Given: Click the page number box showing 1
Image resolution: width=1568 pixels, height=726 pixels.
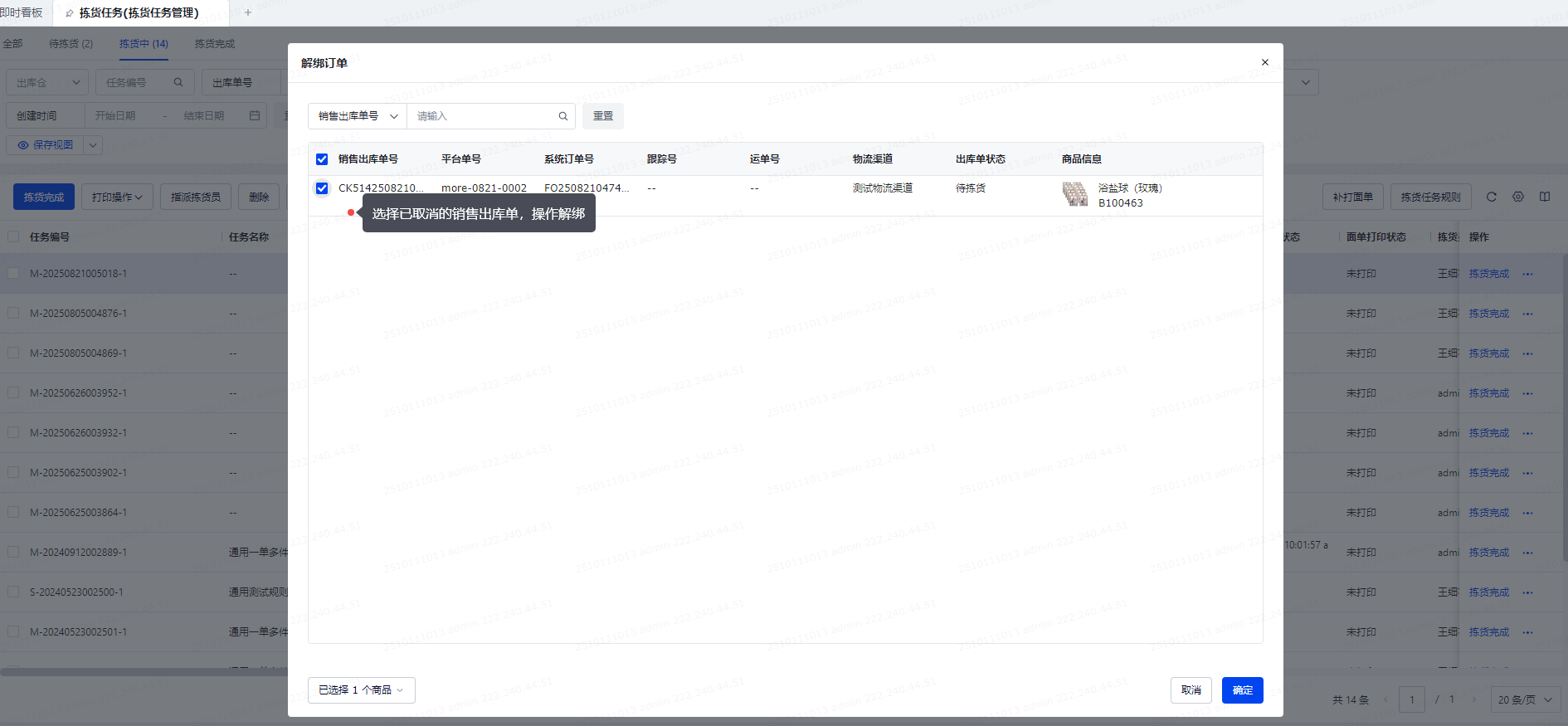Looking at the screenshot, I should pyautogui.click(x=1412, y=699).
